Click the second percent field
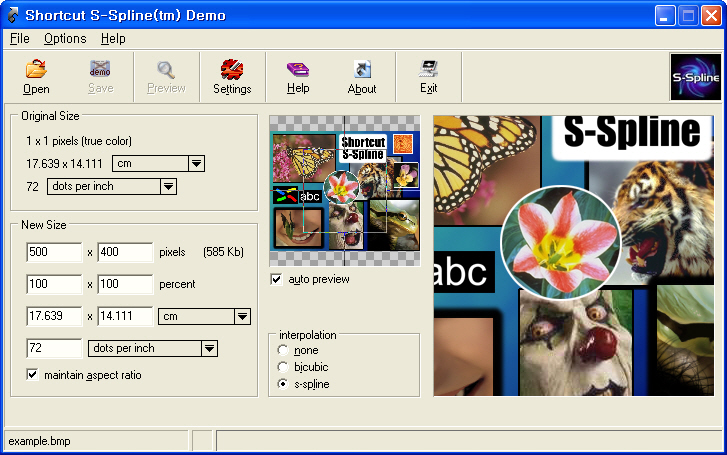 coord(125,284)
